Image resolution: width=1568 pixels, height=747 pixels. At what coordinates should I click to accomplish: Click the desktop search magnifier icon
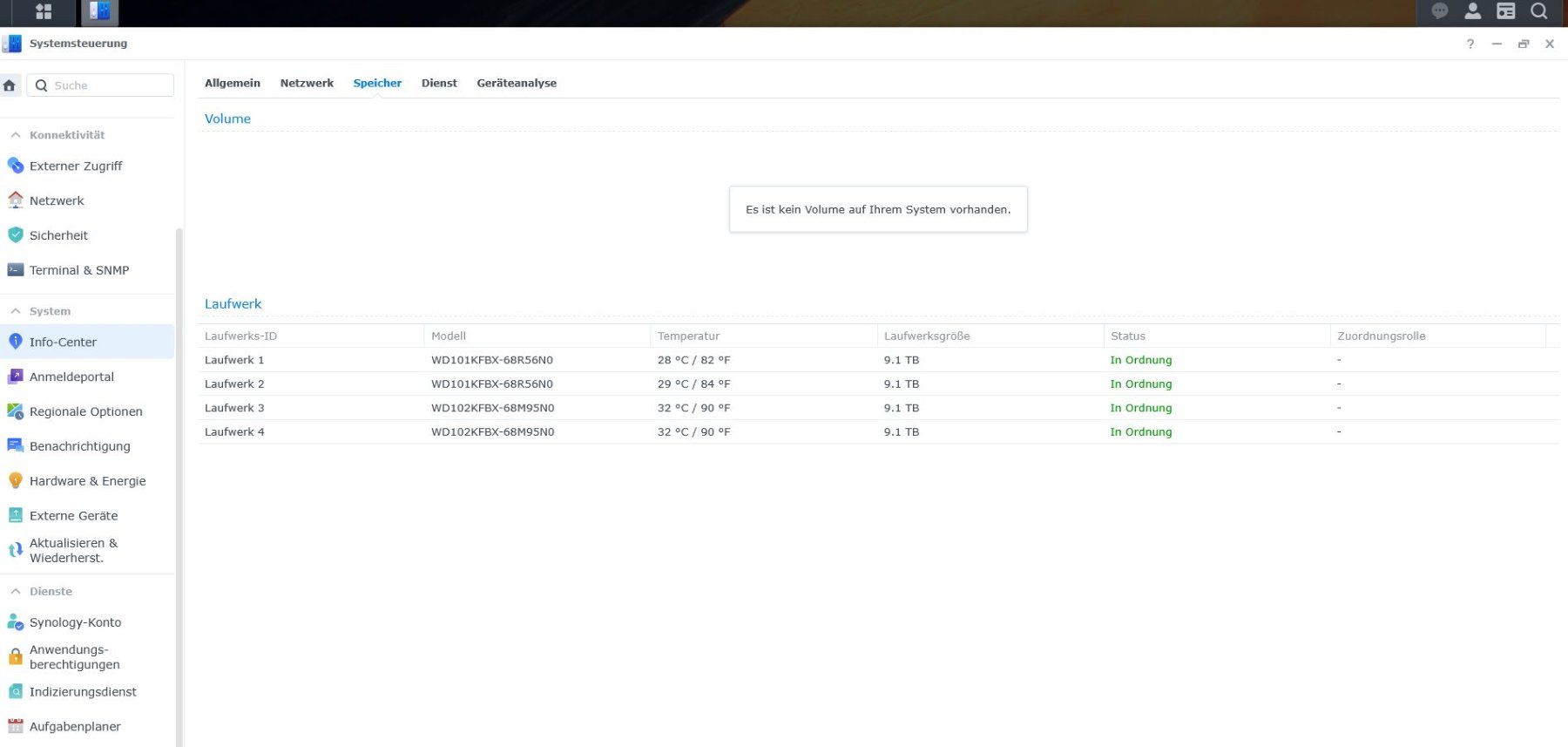(x=1539, y=11)
